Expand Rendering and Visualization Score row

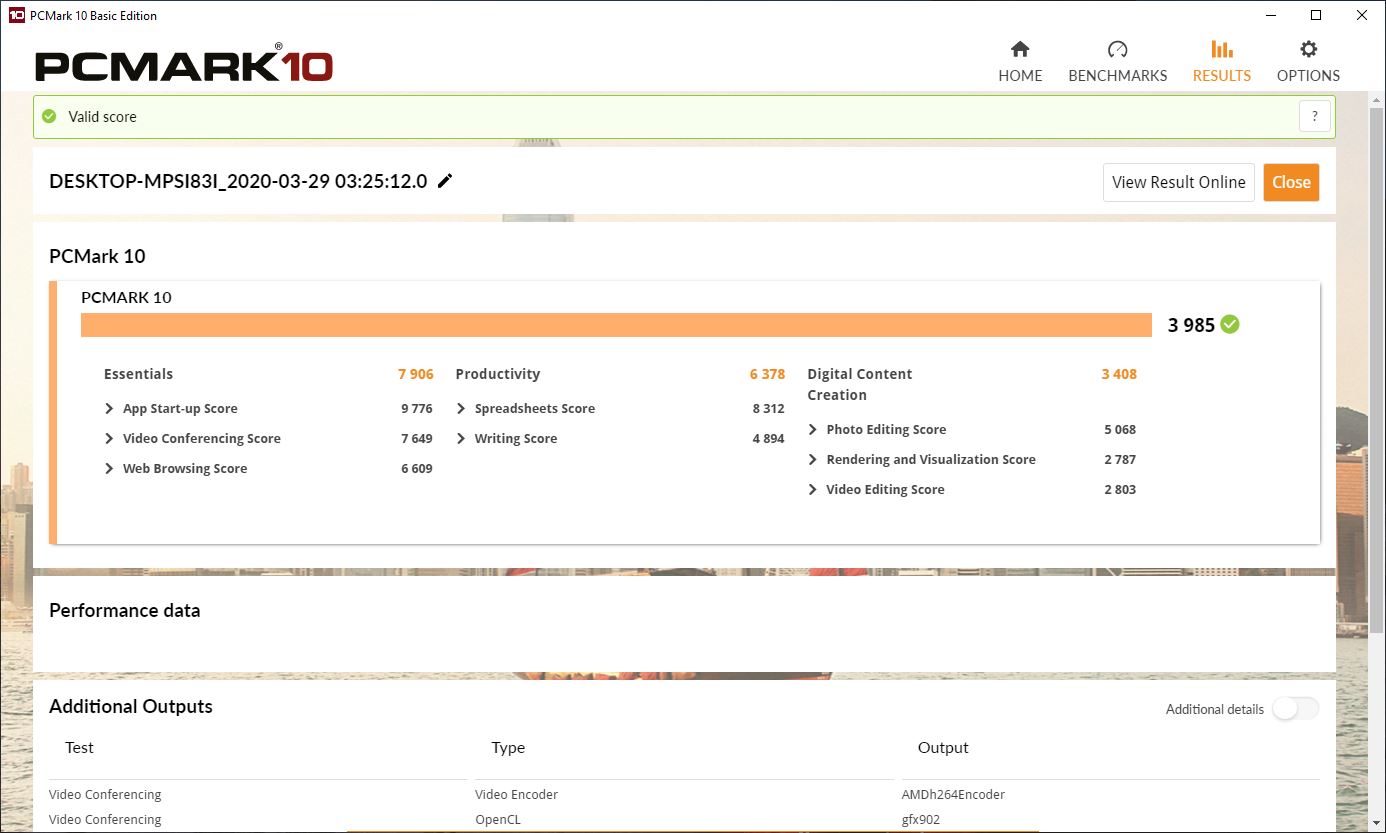tap(813, 459)
